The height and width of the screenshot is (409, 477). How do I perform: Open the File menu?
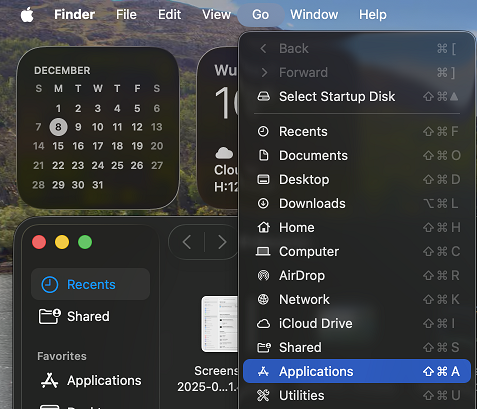point(126,15)
